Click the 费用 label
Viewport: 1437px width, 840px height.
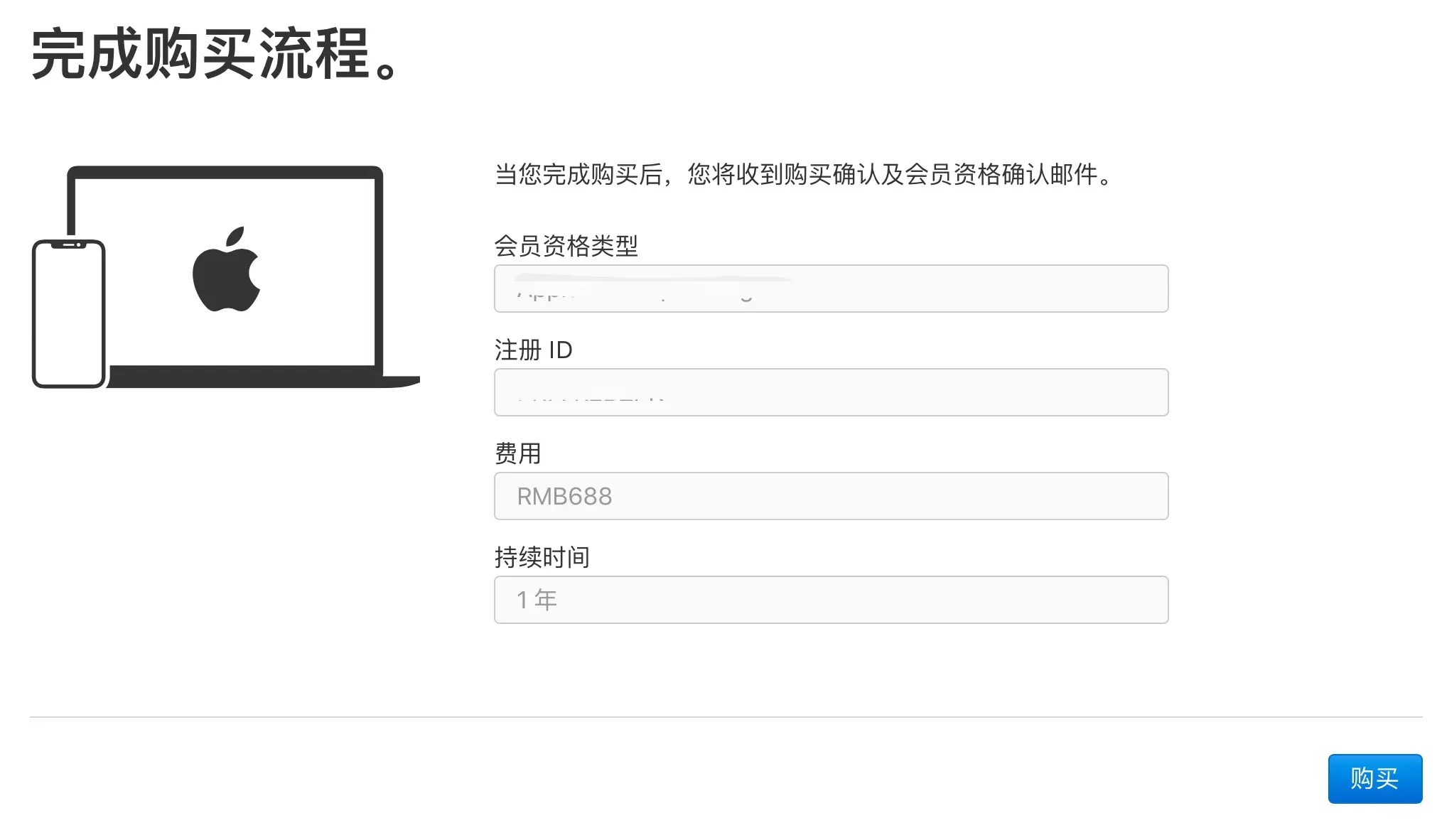pyautogui.click(x=517, y=453)
